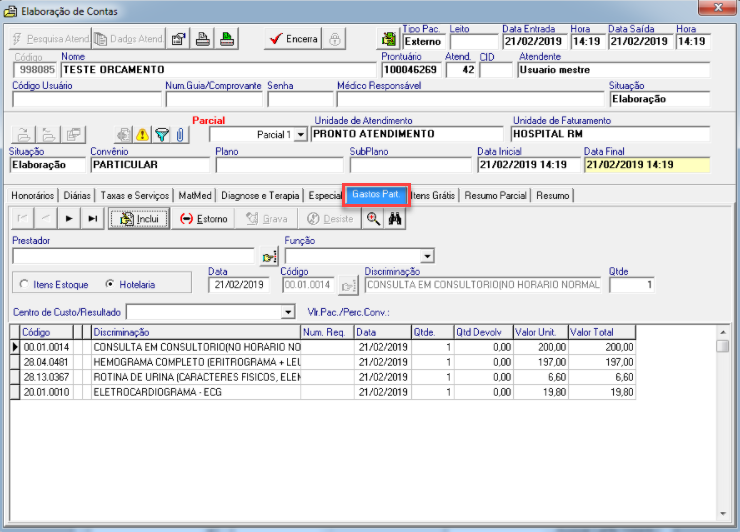The image size is (740, 532).
Task: Click the Num.Guia/Comprovante input field
Action: point(214,99)
